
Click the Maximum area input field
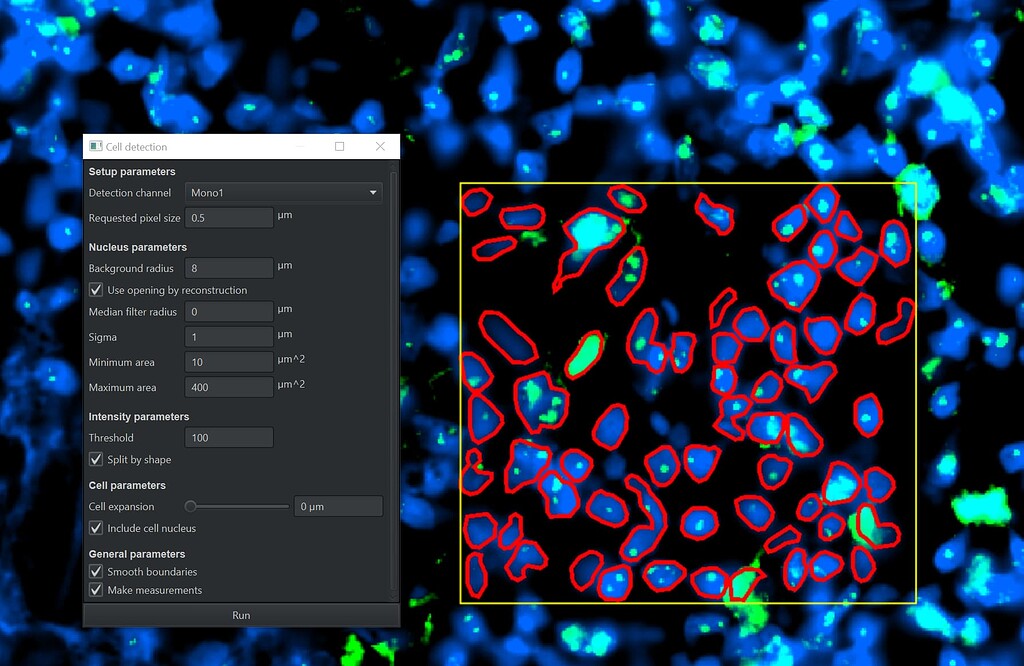[228, 387]
